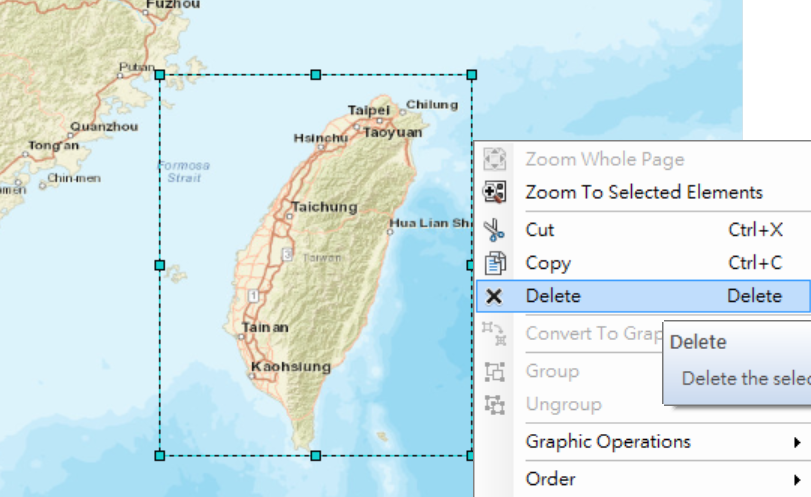
Task: Click the scissors Cut icon
Action: (494, 230)
